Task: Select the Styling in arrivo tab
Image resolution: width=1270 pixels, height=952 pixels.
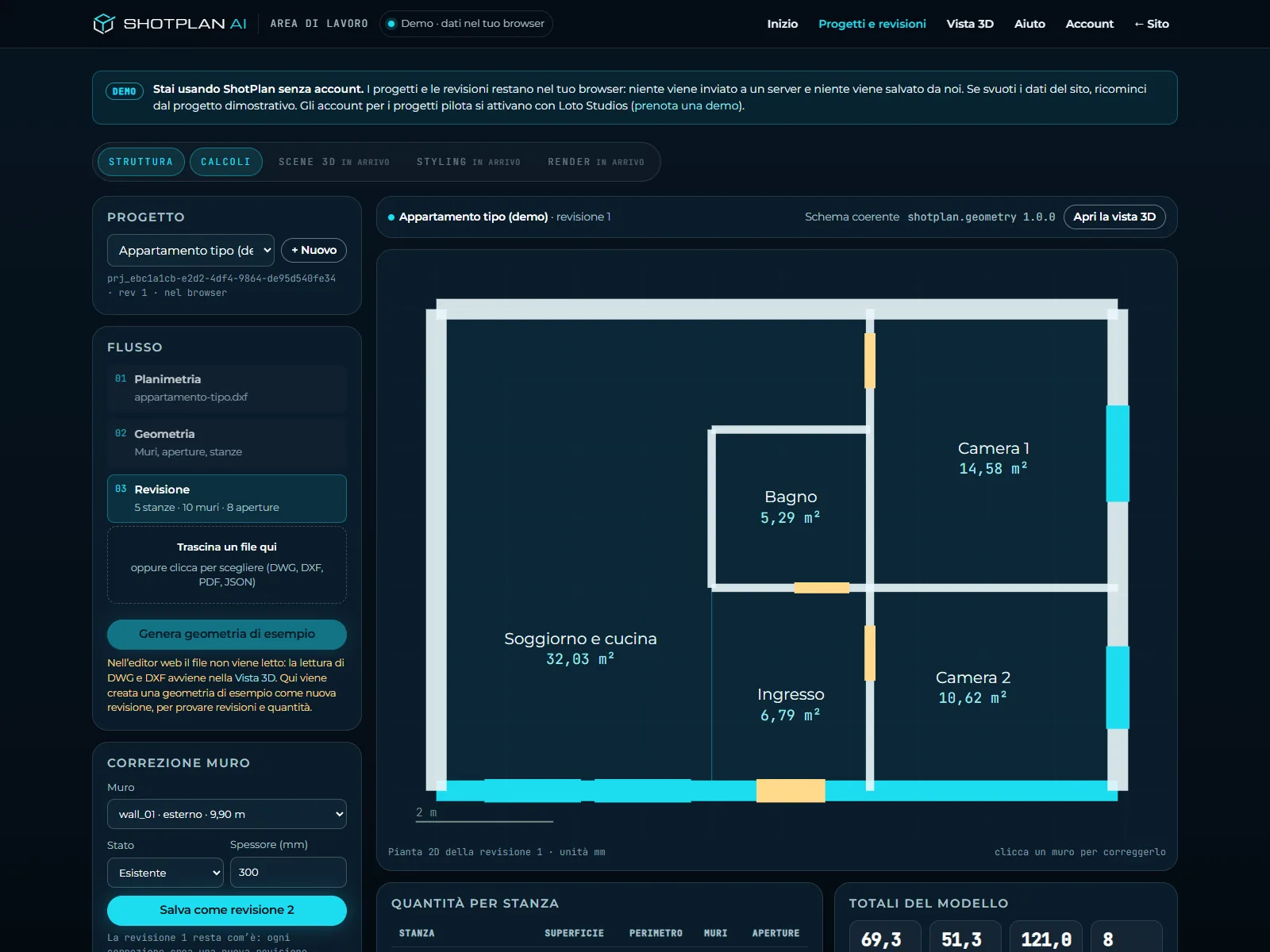Action: coord(468,162)
